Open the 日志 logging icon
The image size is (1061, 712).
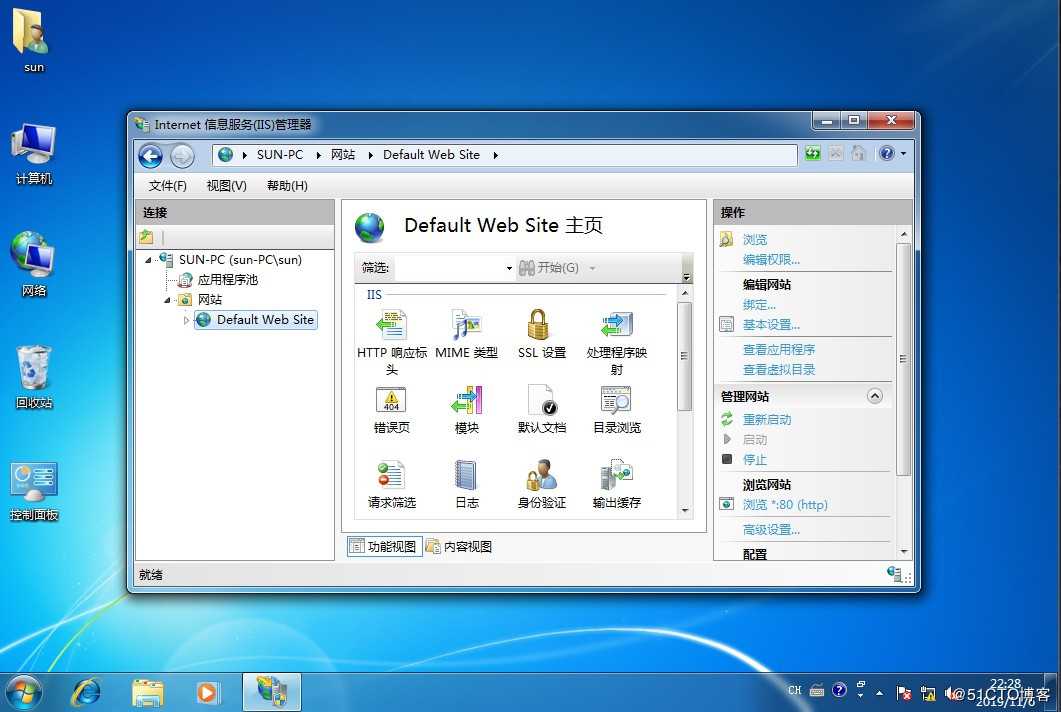[466, 475]
